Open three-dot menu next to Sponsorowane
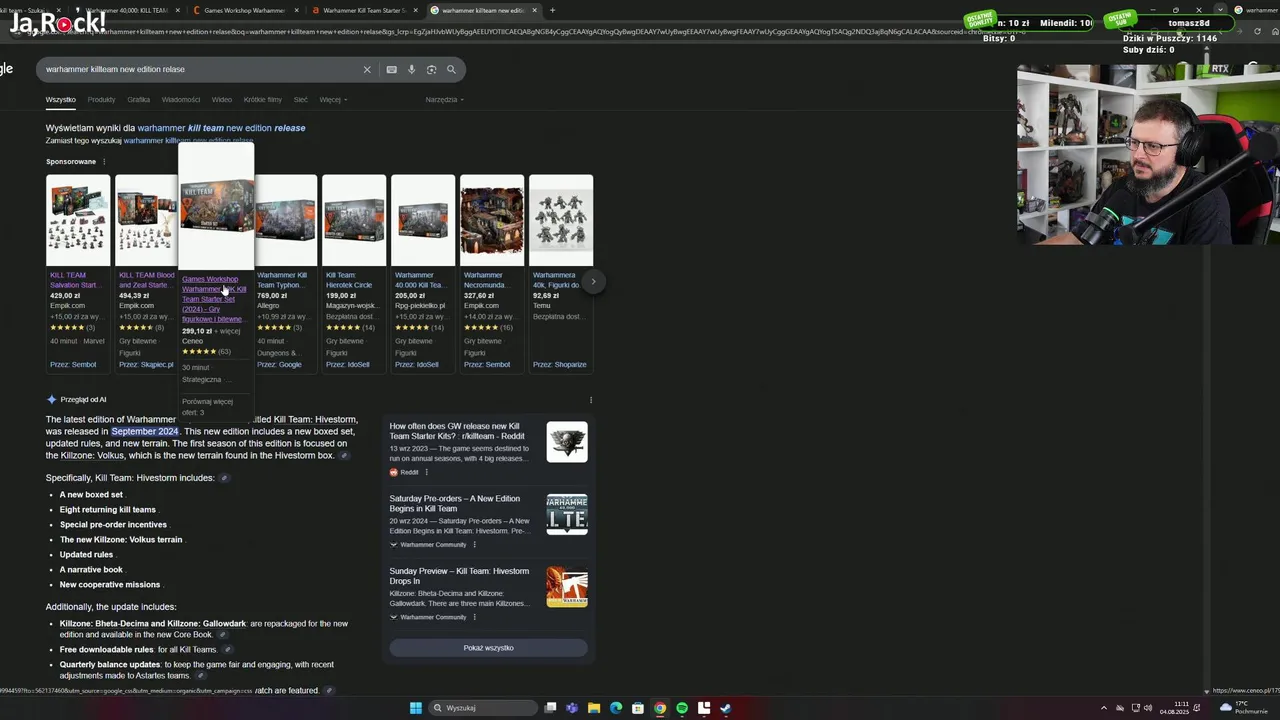Viewport: 1280px width, 720px height. tap(104, 162)
